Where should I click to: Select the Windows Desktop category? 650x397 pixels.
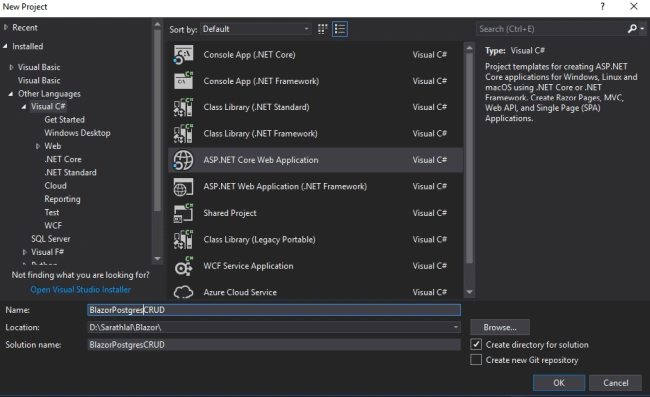coord(78,133)
